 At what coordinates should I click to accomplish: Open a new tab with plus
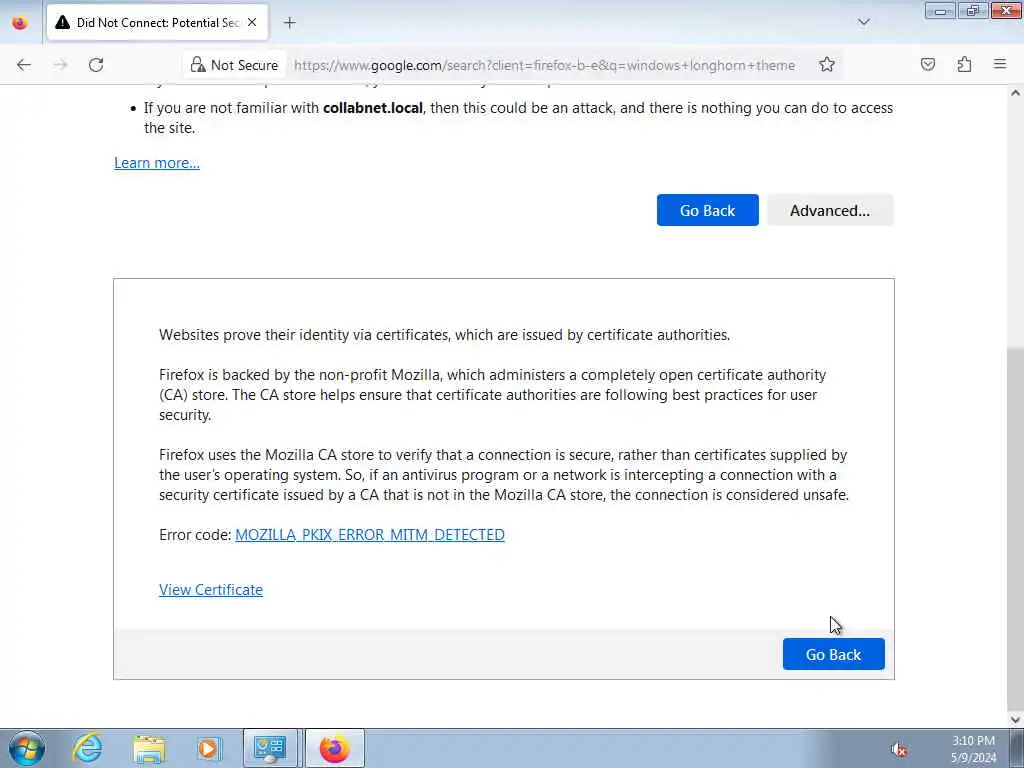click(289, 23)
